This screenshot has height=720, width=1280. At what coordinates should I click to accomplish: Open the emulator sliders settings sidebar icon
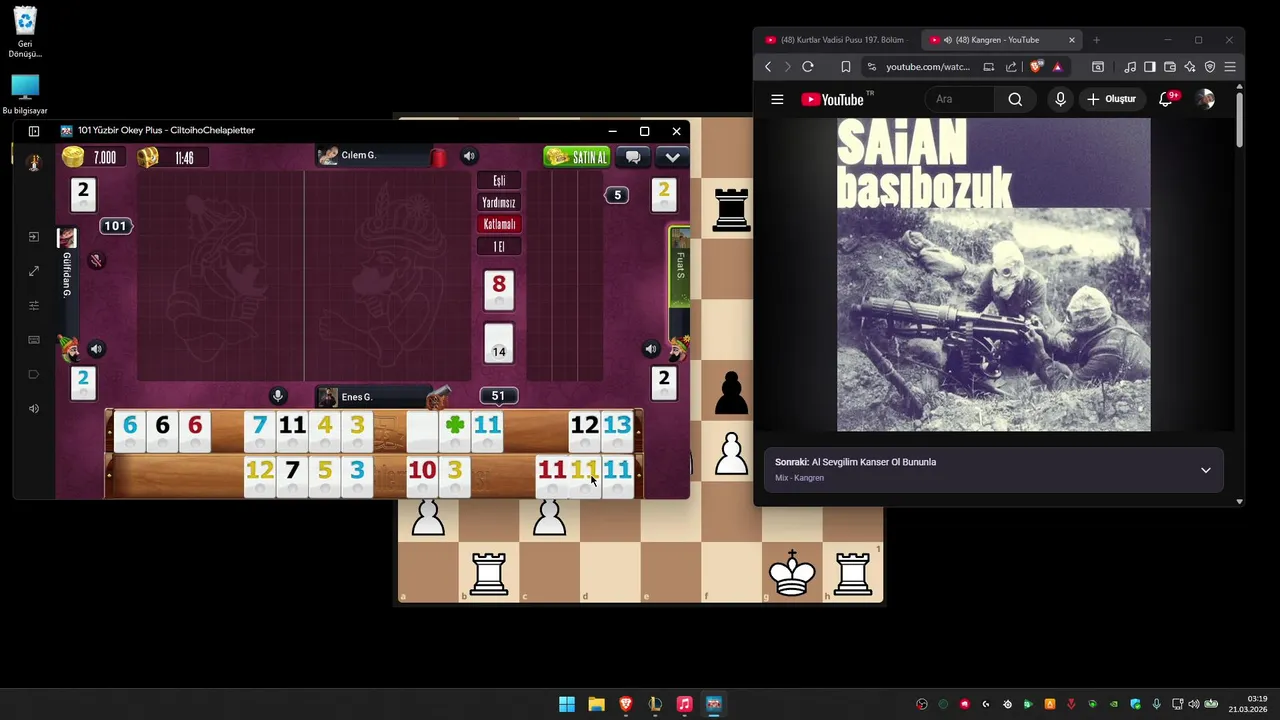pos(34,305)
